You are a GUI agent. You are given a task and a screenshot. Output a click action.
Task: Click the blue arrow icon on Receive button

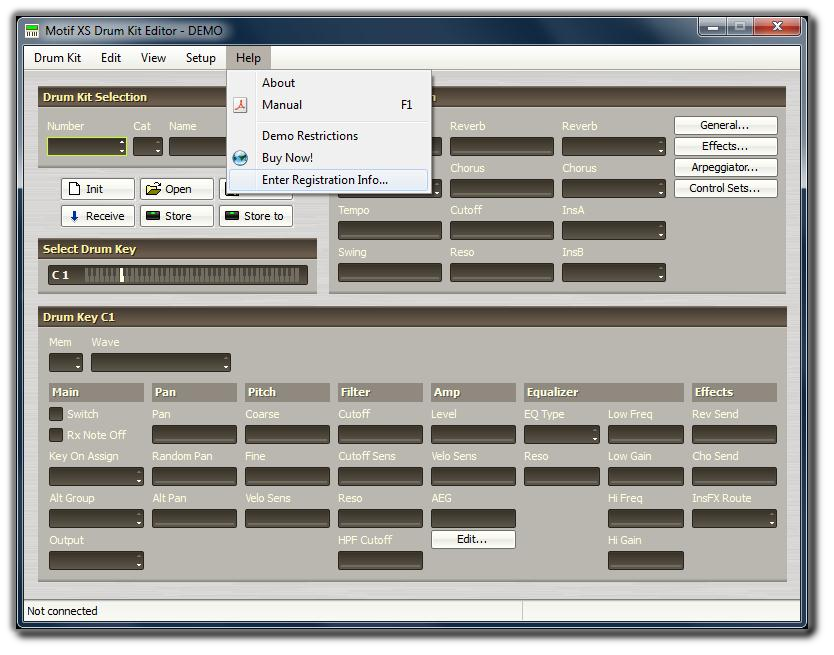74,216
